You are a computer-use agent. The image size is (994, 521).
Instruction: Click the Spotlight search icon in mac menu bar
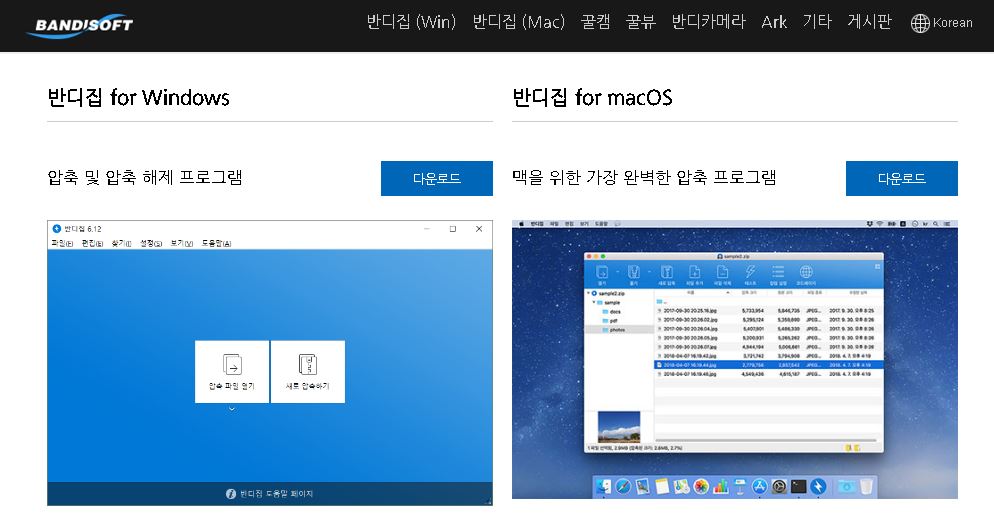click(935, 224)
